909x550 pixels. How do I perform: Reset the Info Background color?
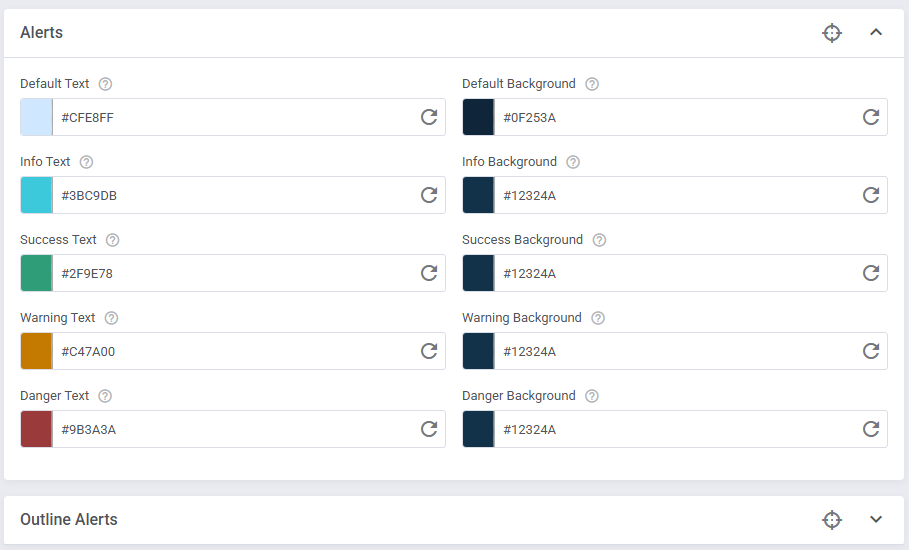[x=871, y=195]
